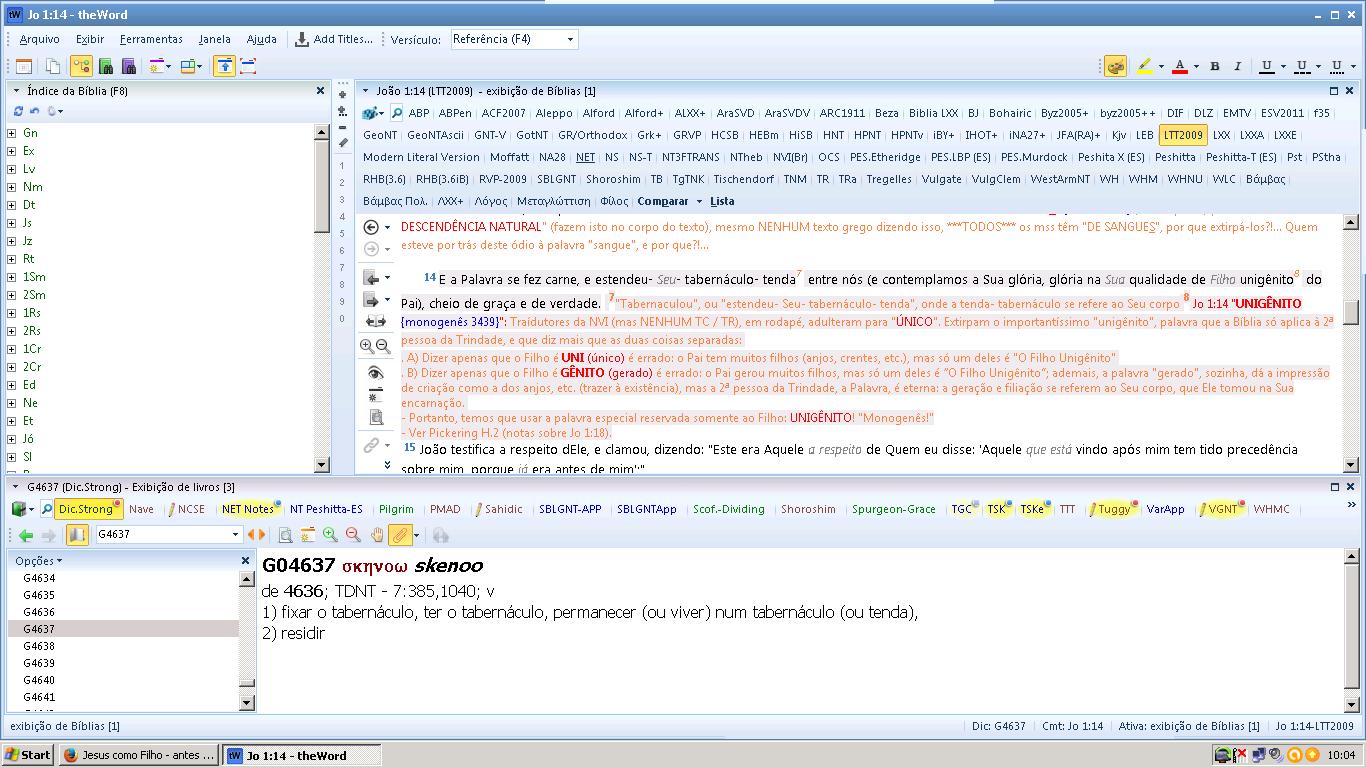Open the G4637 topic combo box dropdown
Viewport: 1366px width, 768px height.
(x=235, y=535)
